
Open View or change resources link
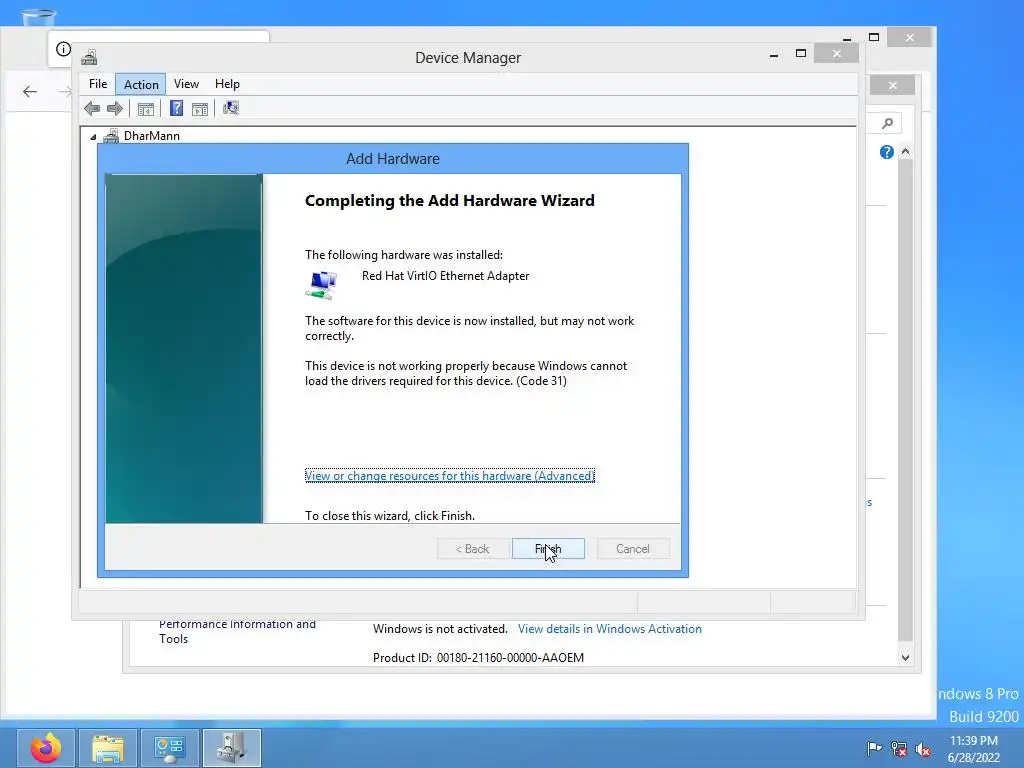(x=449, y=475)
